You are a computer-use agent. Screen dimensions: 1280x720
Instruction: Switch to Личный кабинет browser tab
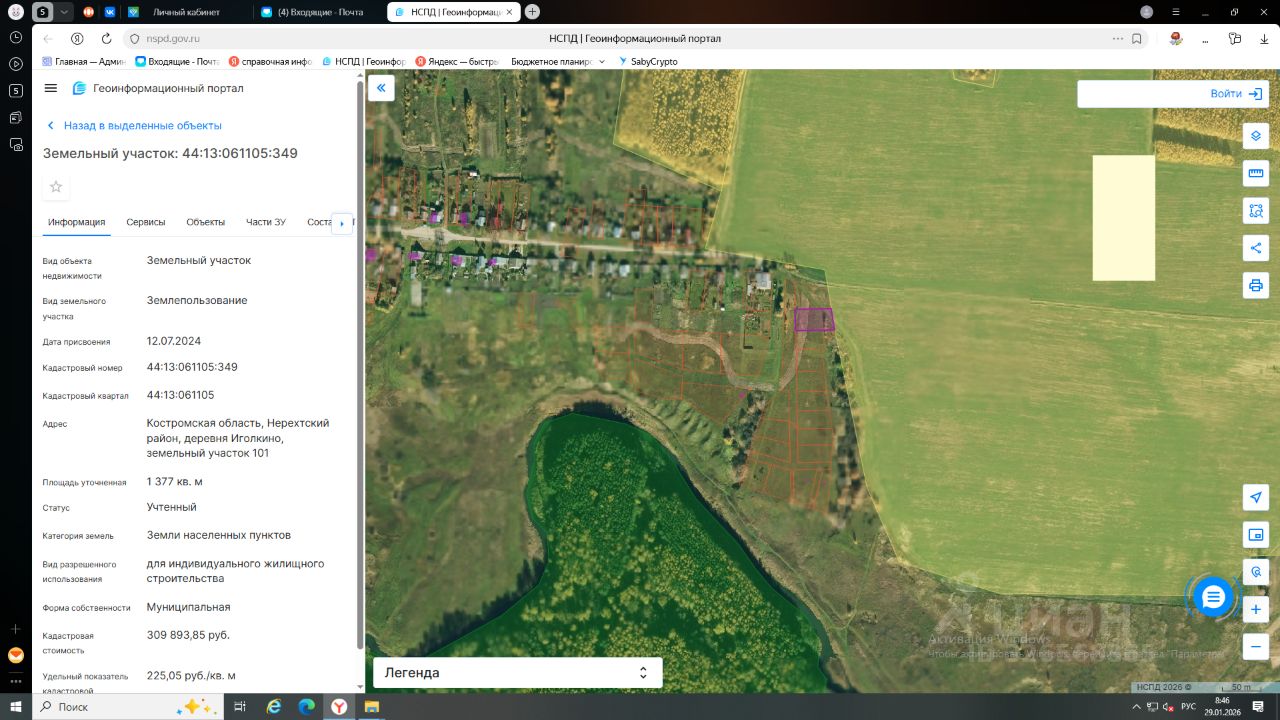point(186,12)
